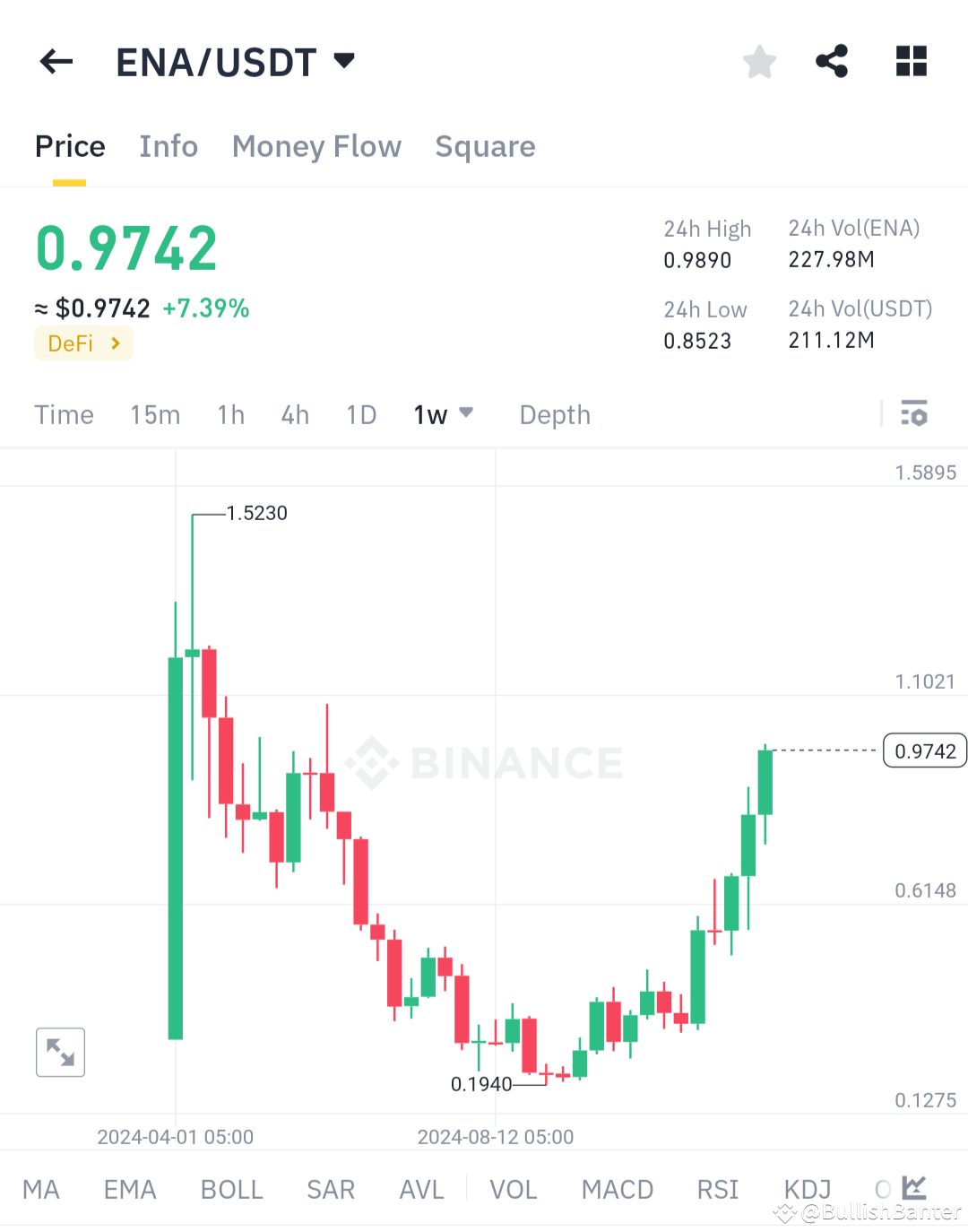Open the apps grid menu
Viewport: 968px width, 1232px height.
click(x=912, y=61)
